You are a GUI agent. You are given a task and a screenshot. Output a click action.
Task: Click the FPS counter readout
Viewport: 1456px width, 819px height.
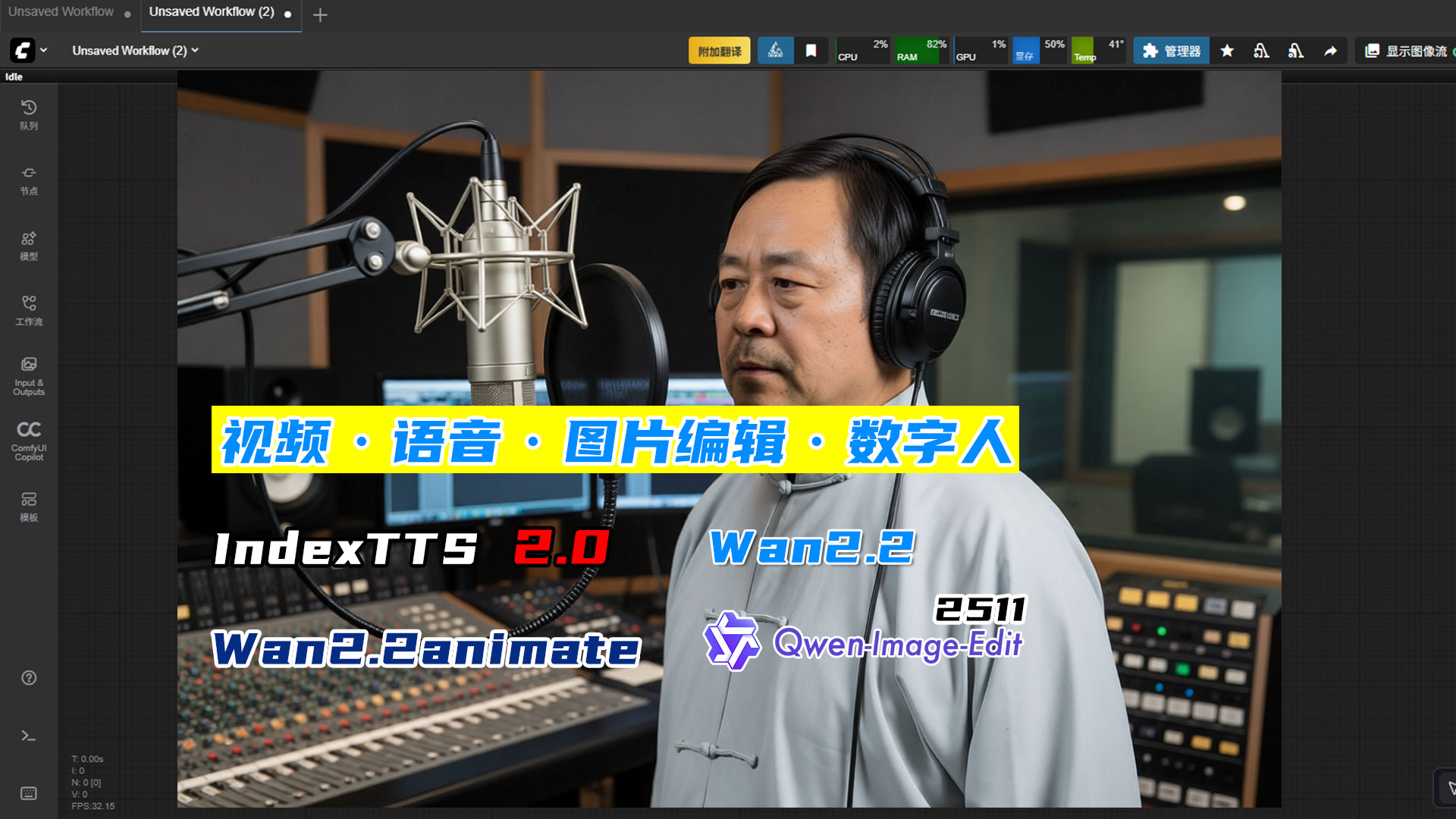point(93,805)
